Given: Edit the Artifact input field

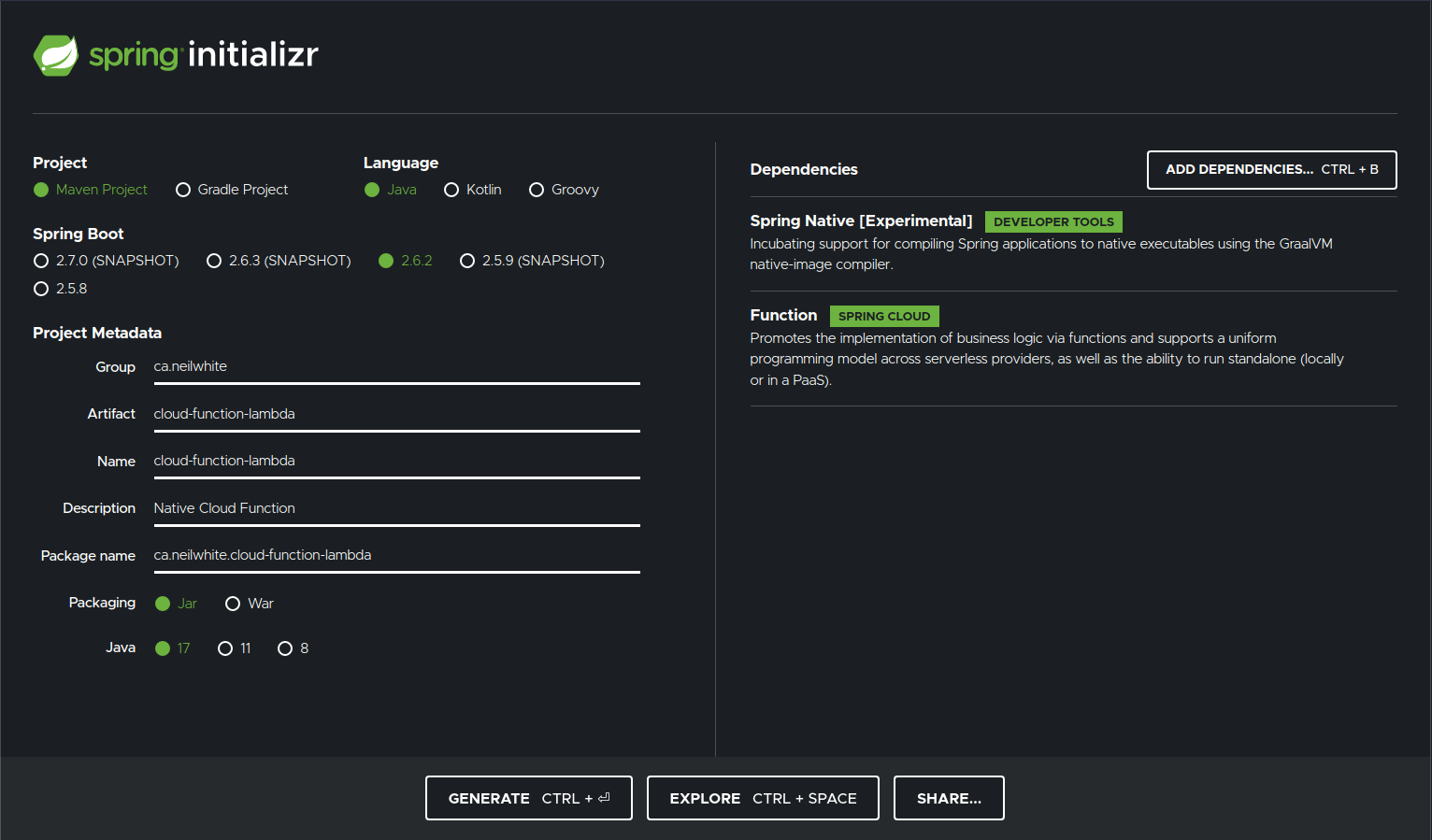Looking at the screenshot, I should [396, 414].
